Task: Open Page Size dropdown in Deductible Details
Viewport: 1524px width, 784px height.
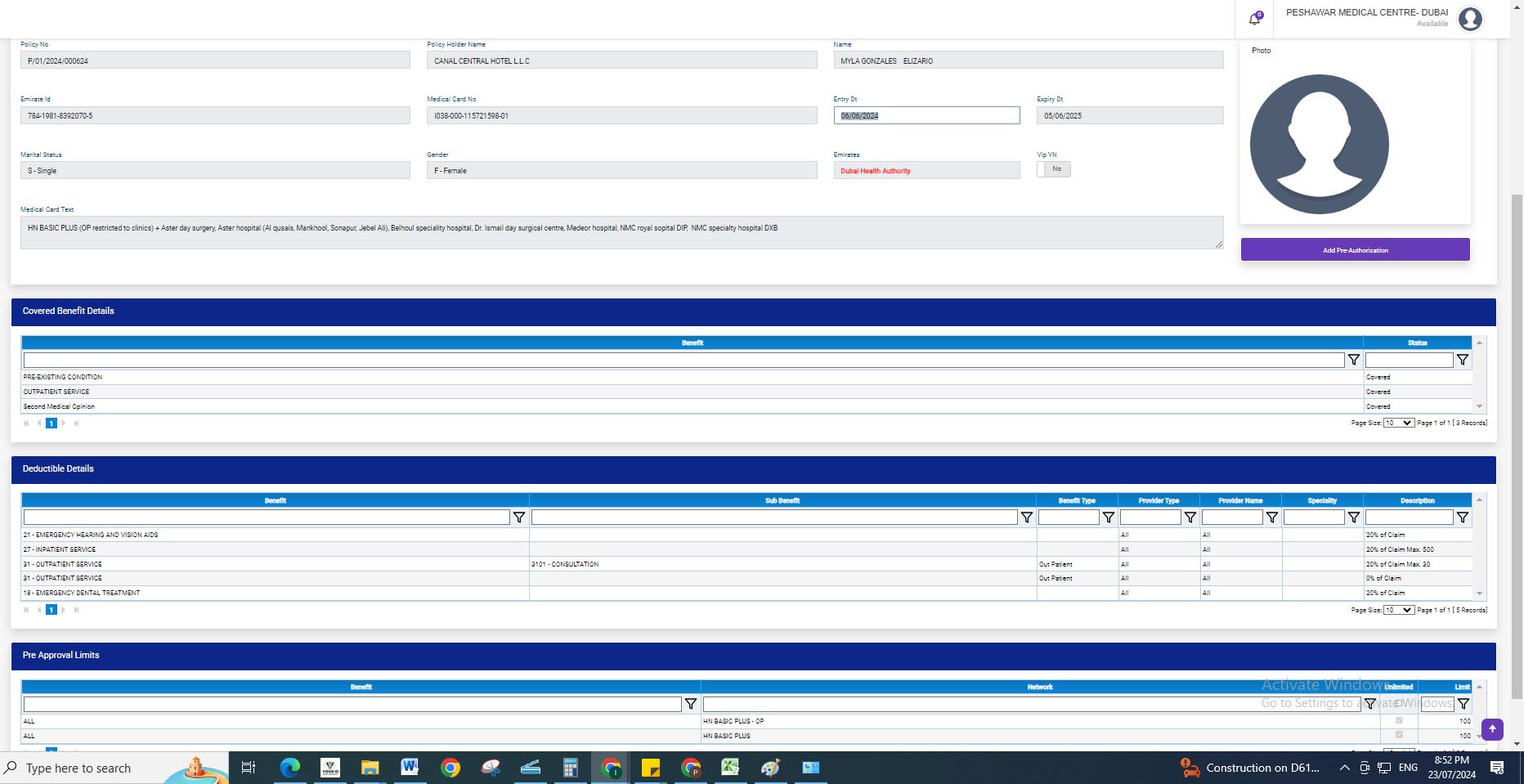Action: tap(1398, 610)
